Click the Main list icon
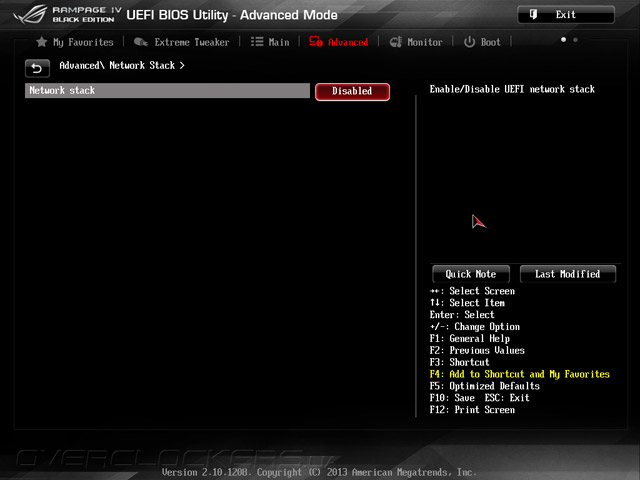The width and height of the screenshot is (640, 480). pyautogui.click(x=257, y=42)
